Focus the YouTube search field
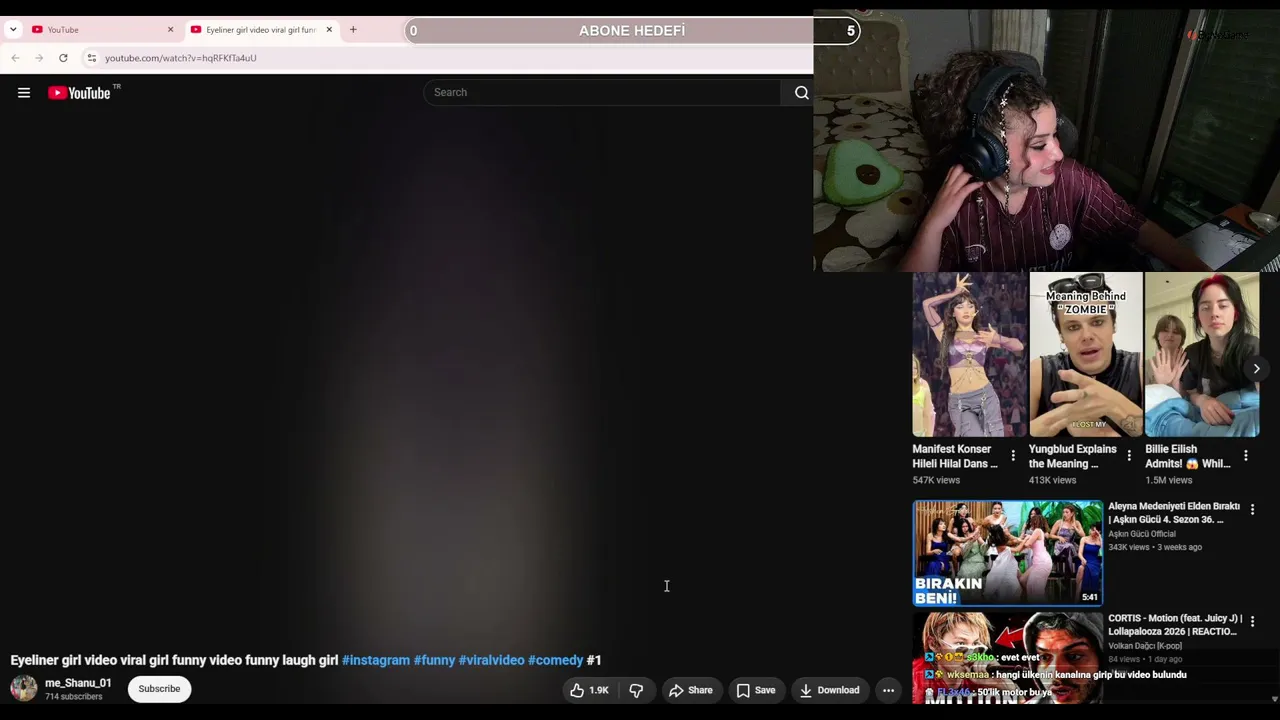This screenshot has height=720, width=1280. click(604, 93)
